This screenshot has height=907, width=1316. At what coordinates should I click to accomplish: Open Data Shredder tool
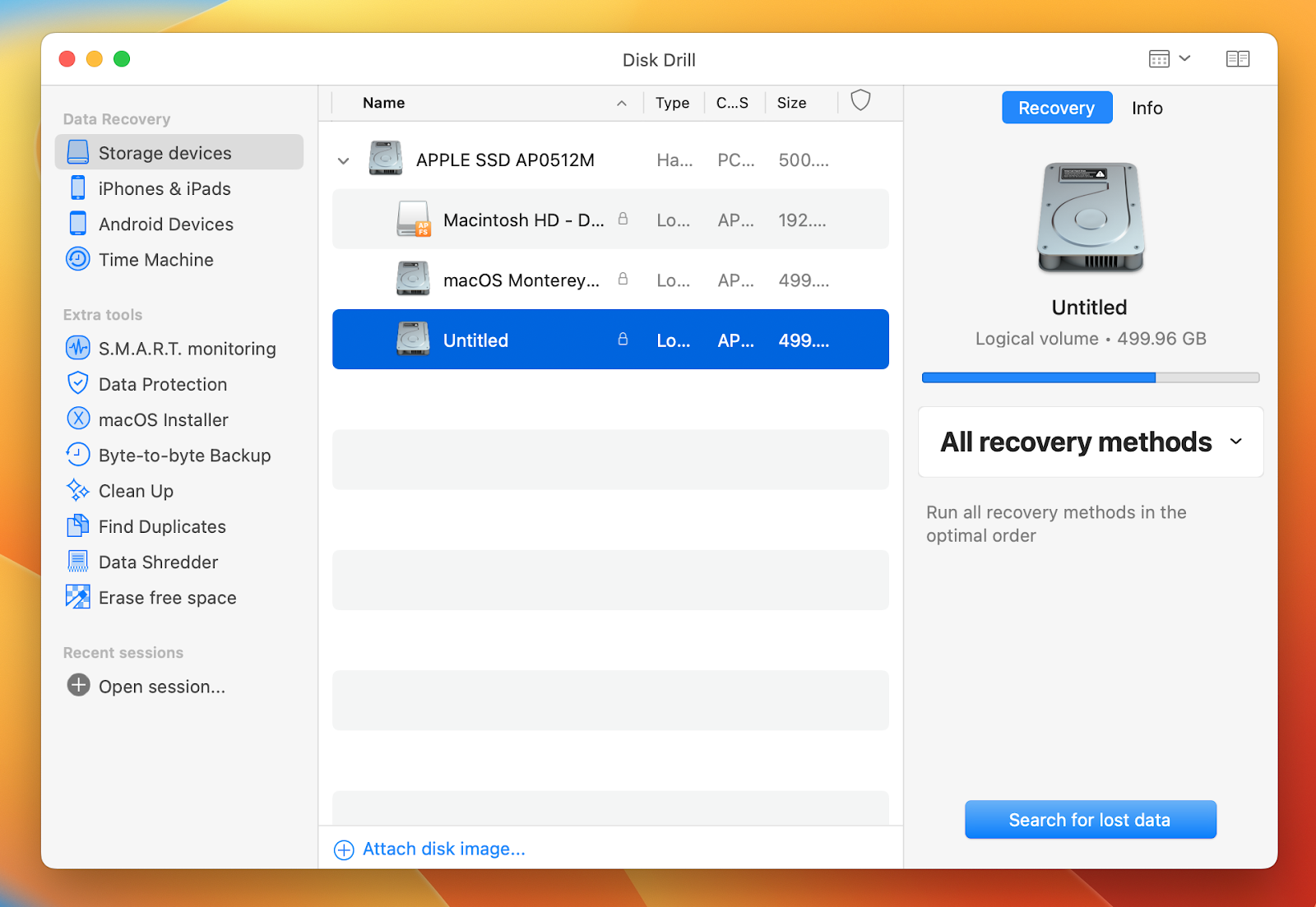pos(158,562)
